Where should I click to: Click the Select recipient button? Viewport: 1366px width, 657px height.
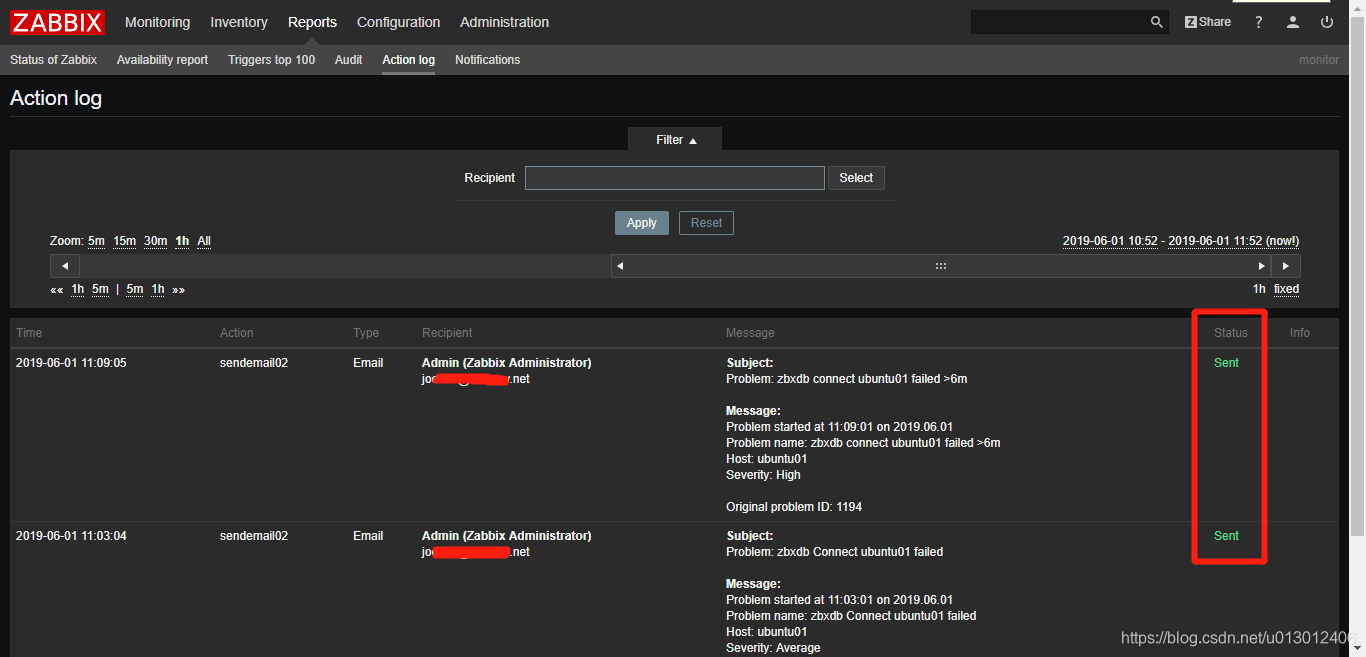(x=856, y=178)
